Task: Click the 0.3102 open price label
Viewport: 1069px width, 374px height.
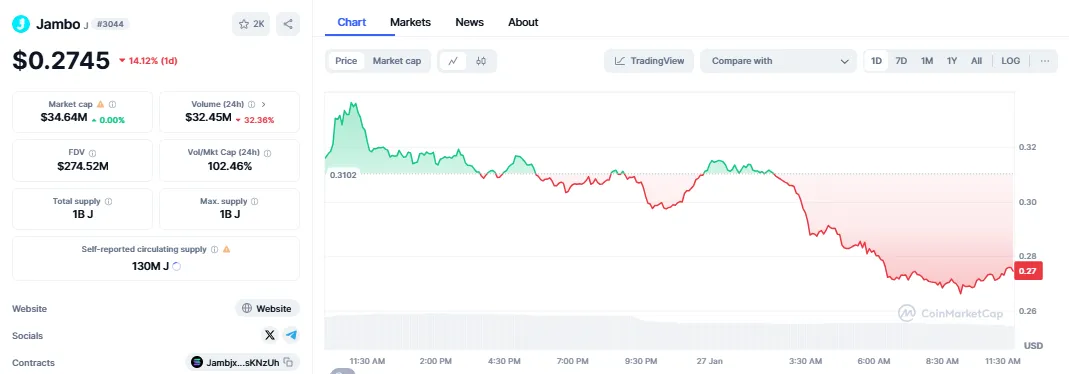Action: point(342,174)
